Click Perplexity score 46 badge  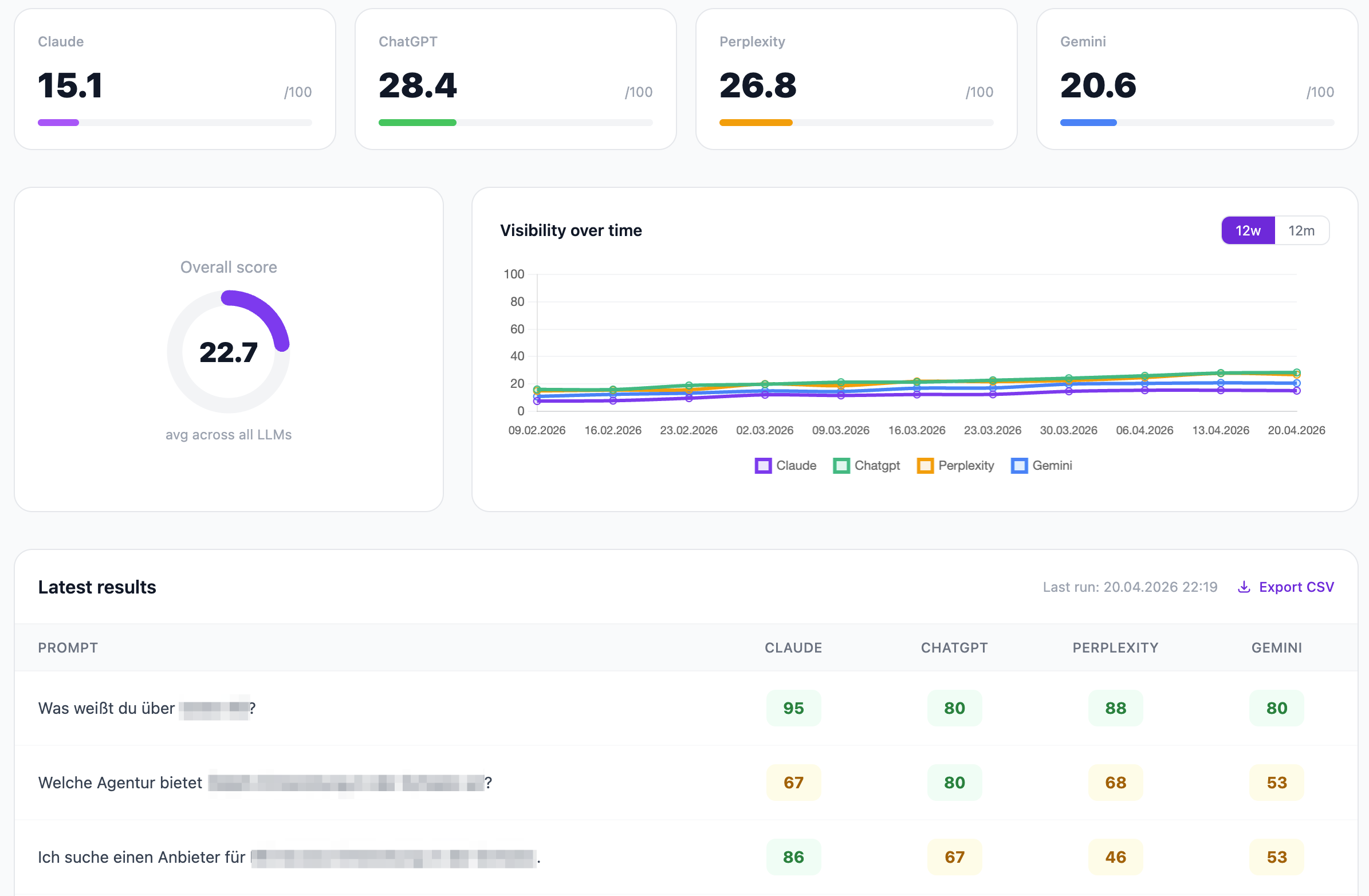(x=1115, y=858)
